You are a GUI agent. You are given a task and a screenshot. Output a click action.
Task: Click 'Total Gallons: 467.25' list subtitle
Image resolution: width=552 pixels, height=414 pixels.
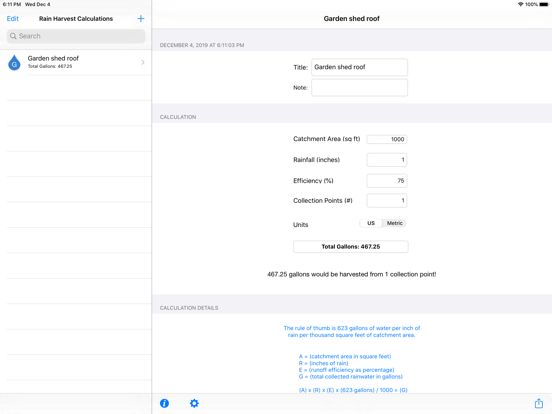[x=50, y=66]
